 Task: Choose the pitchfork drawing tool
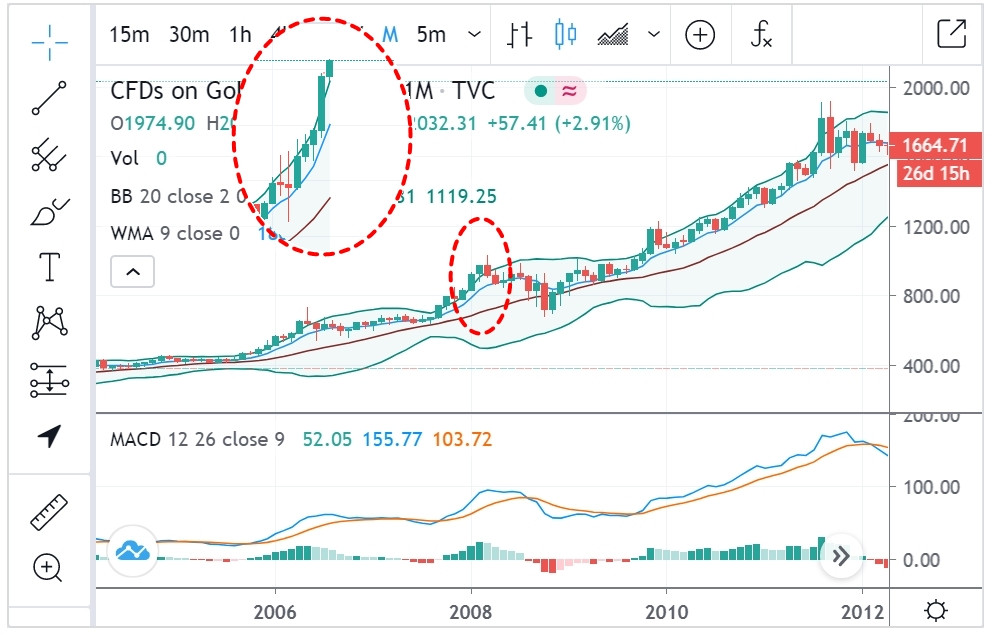48,154
